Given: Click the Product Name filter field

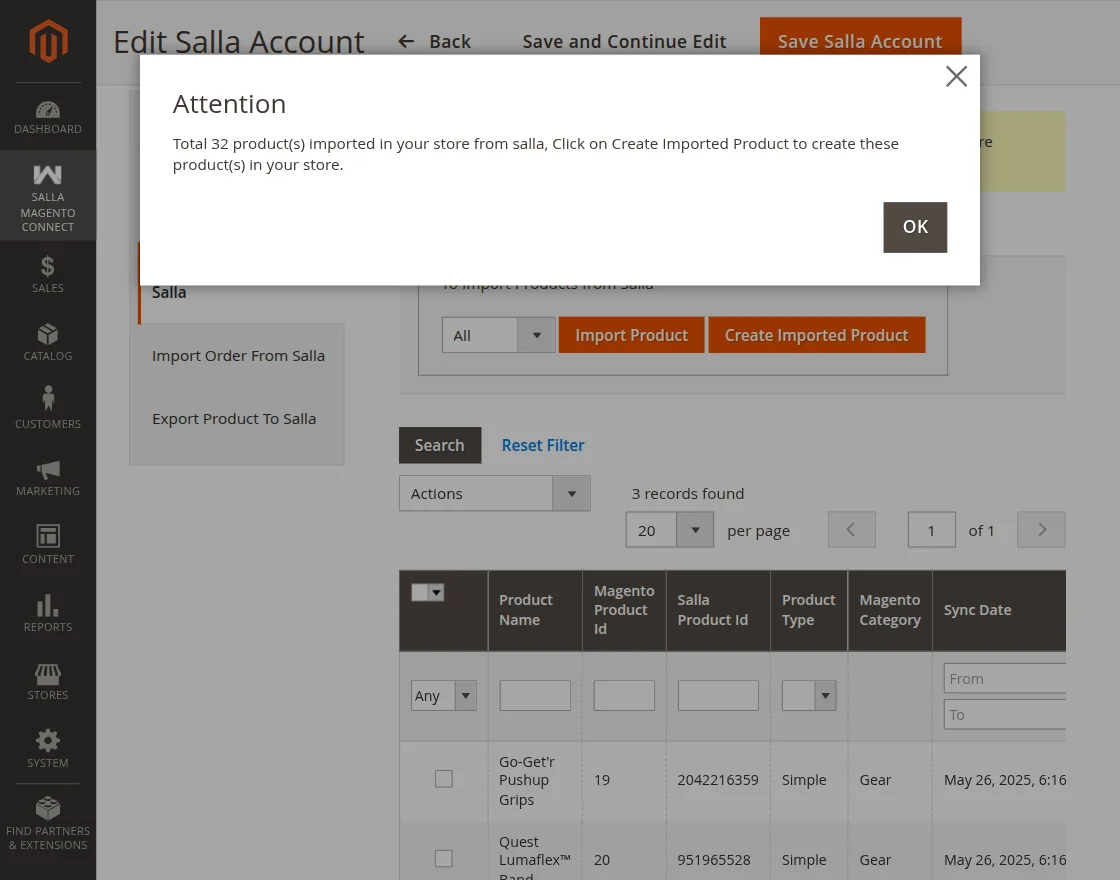Looking at the screenshot, I should [x=535, y=695].
